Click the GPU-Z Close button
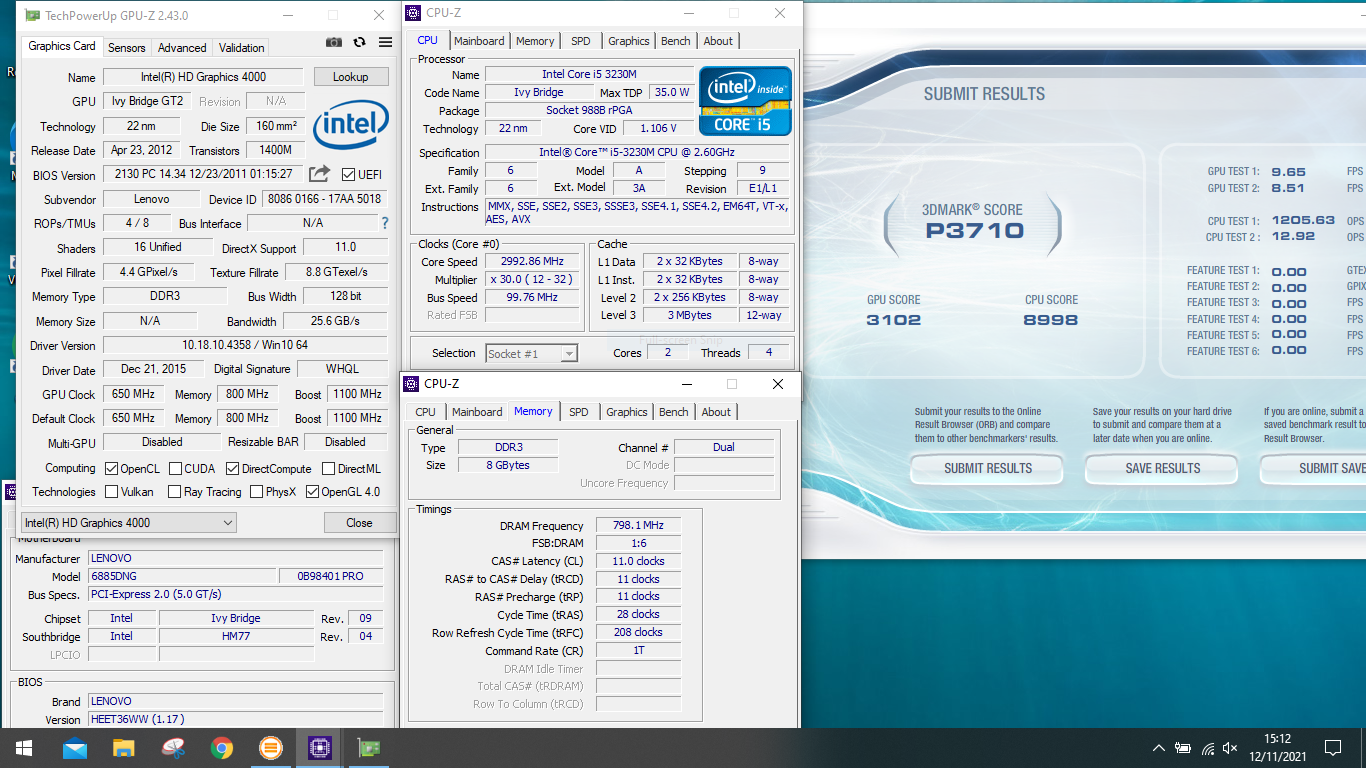Image resolution: width=1366 pixels, height=768 pixels. (x=359, y=523)
